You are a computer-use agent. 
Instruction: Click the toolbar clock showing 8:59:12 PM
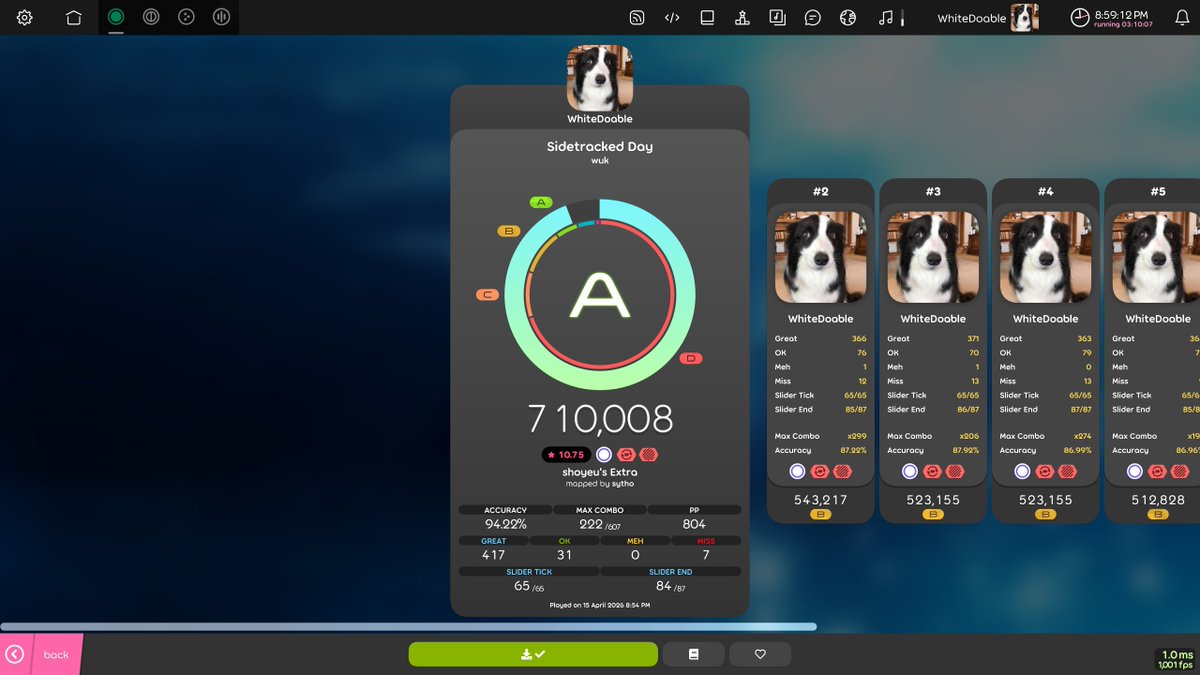click(1110, 17)
